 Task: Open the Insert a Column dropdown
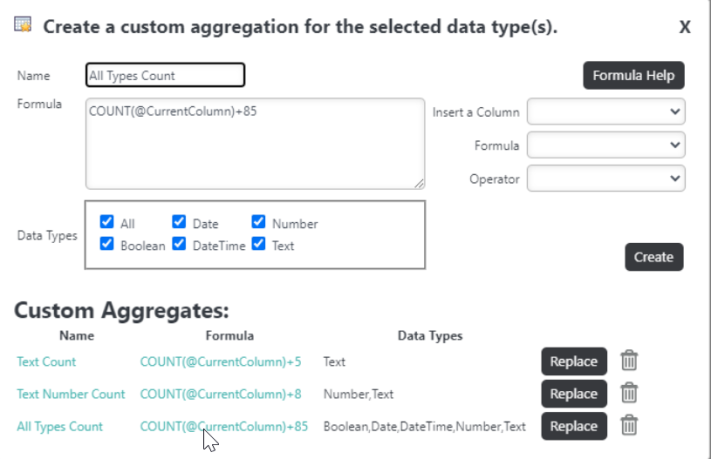point(606,112)
